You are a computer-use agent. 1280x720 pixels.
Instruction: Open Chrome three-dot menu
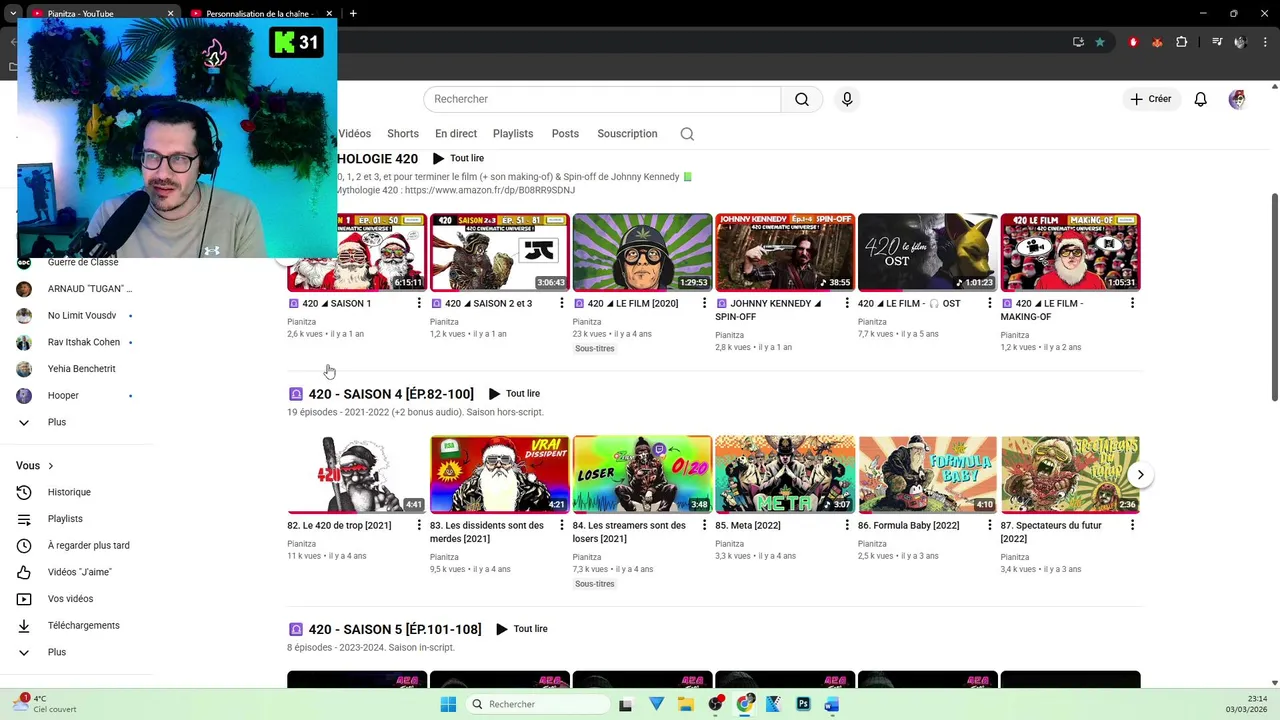(x=1265, y=42)
